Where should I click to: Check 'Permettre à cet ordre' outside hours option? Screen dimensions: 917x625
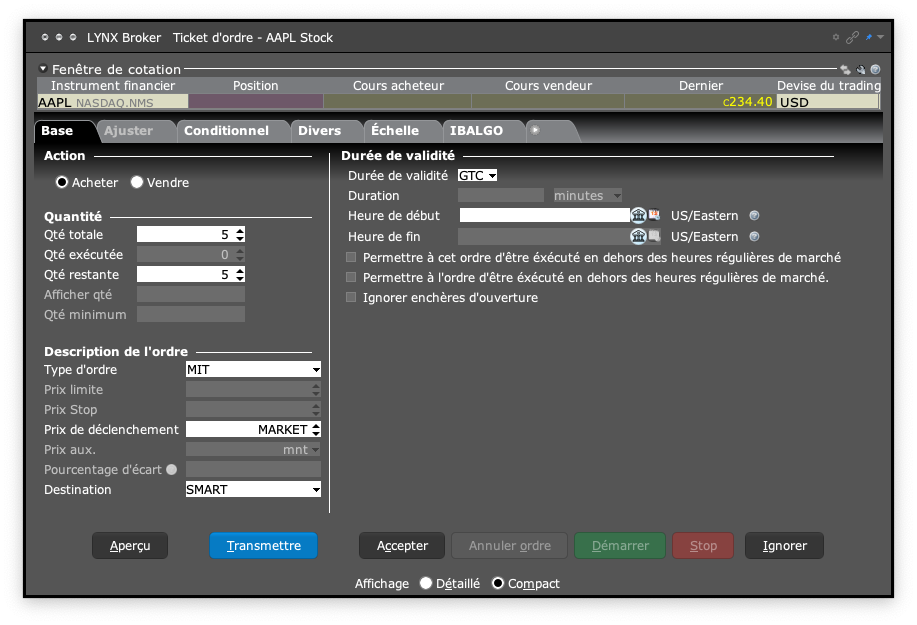click(x=351, y=257)
